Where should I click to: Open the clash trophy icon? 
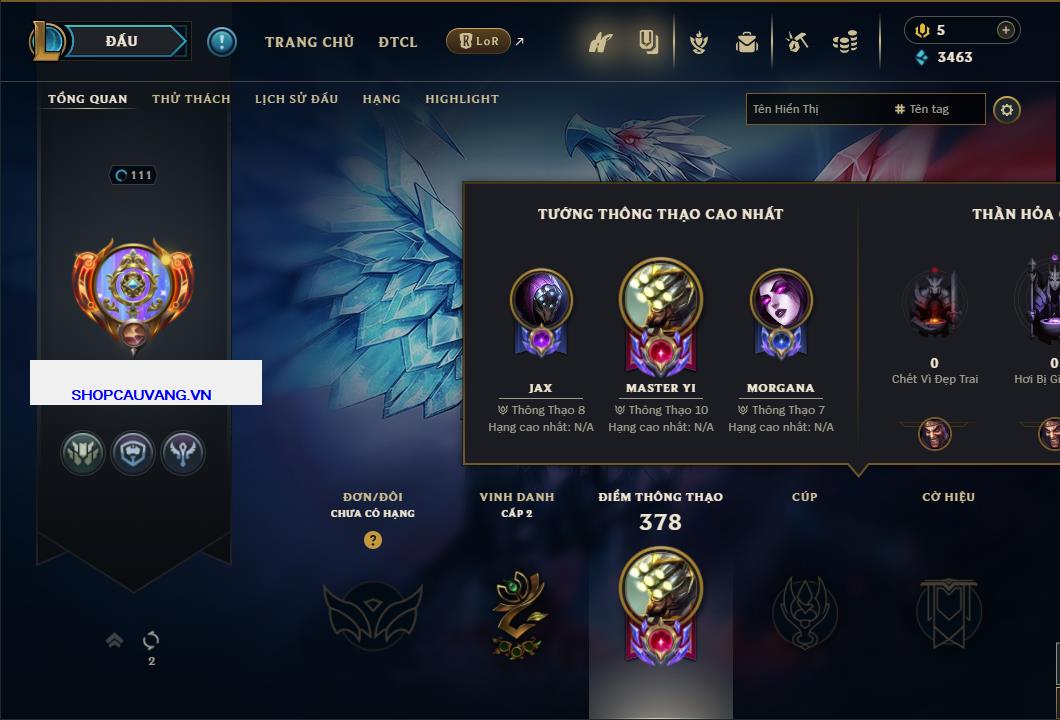[x=699, y=43]
